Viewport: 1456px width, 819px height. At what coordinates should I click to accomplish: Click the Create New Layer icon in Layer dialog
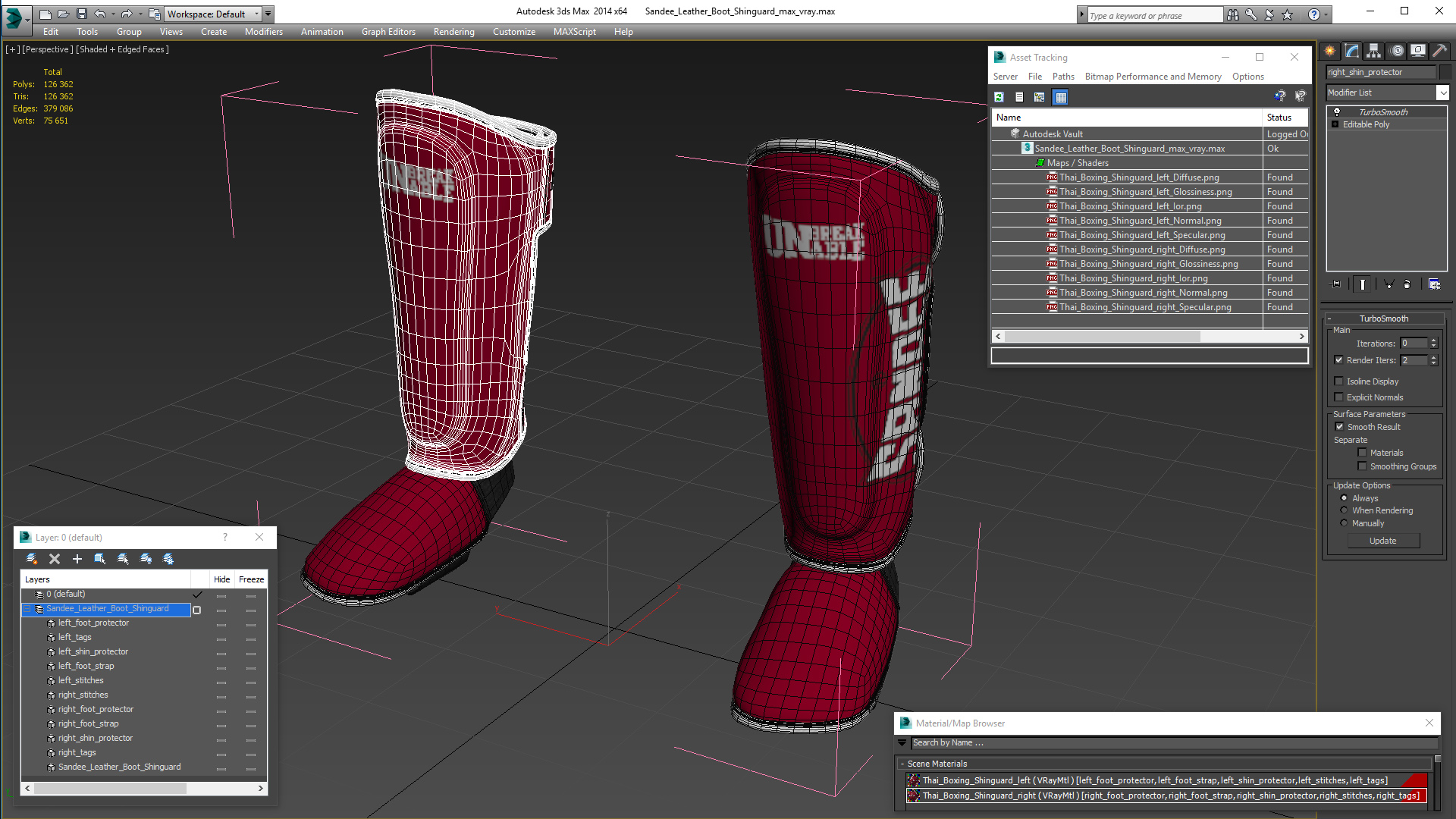click(32, 559)
